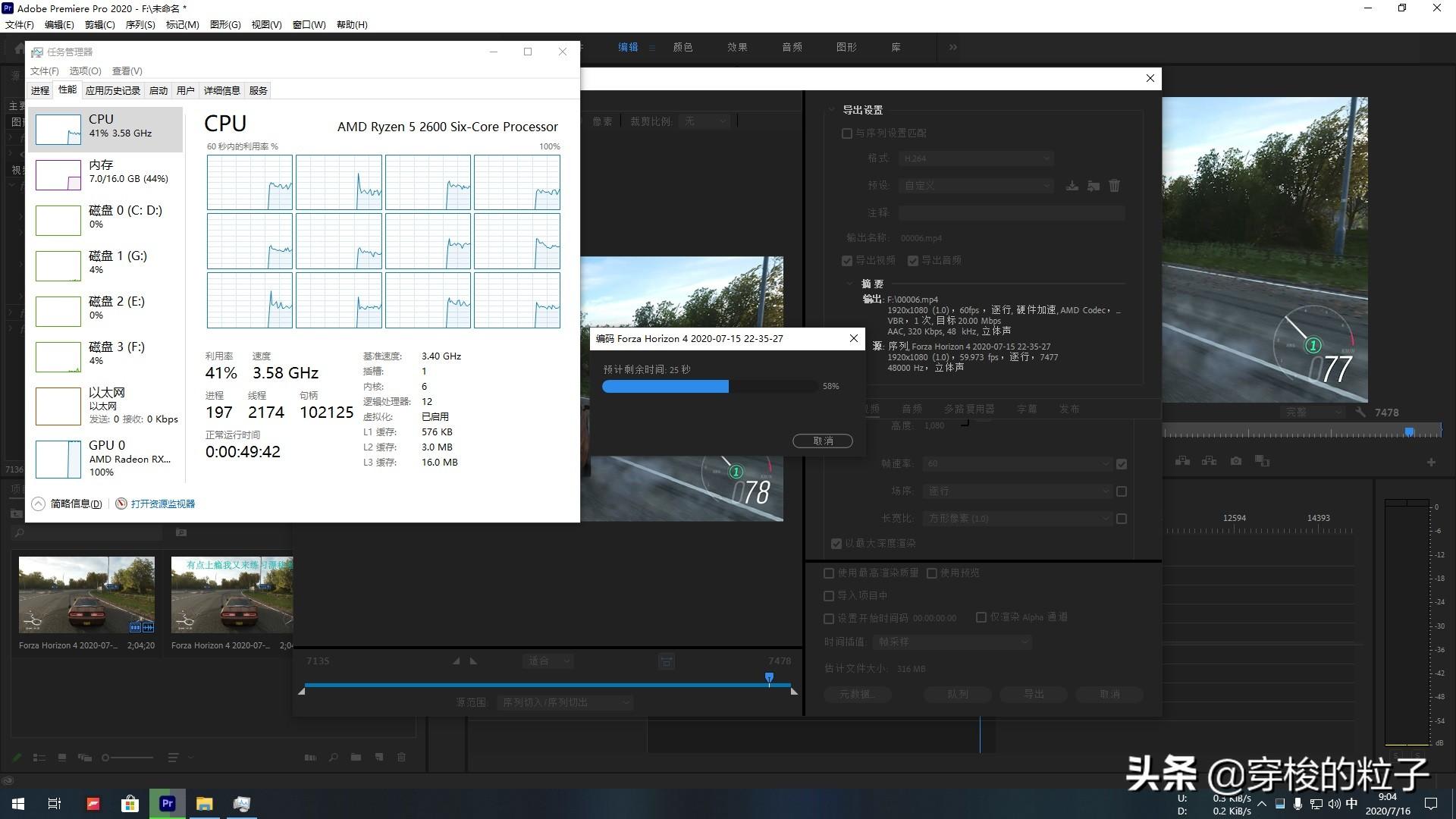Open Windows Start menu
The width and height of the screenshot is (1456, 819).
(x=18, y=804)
